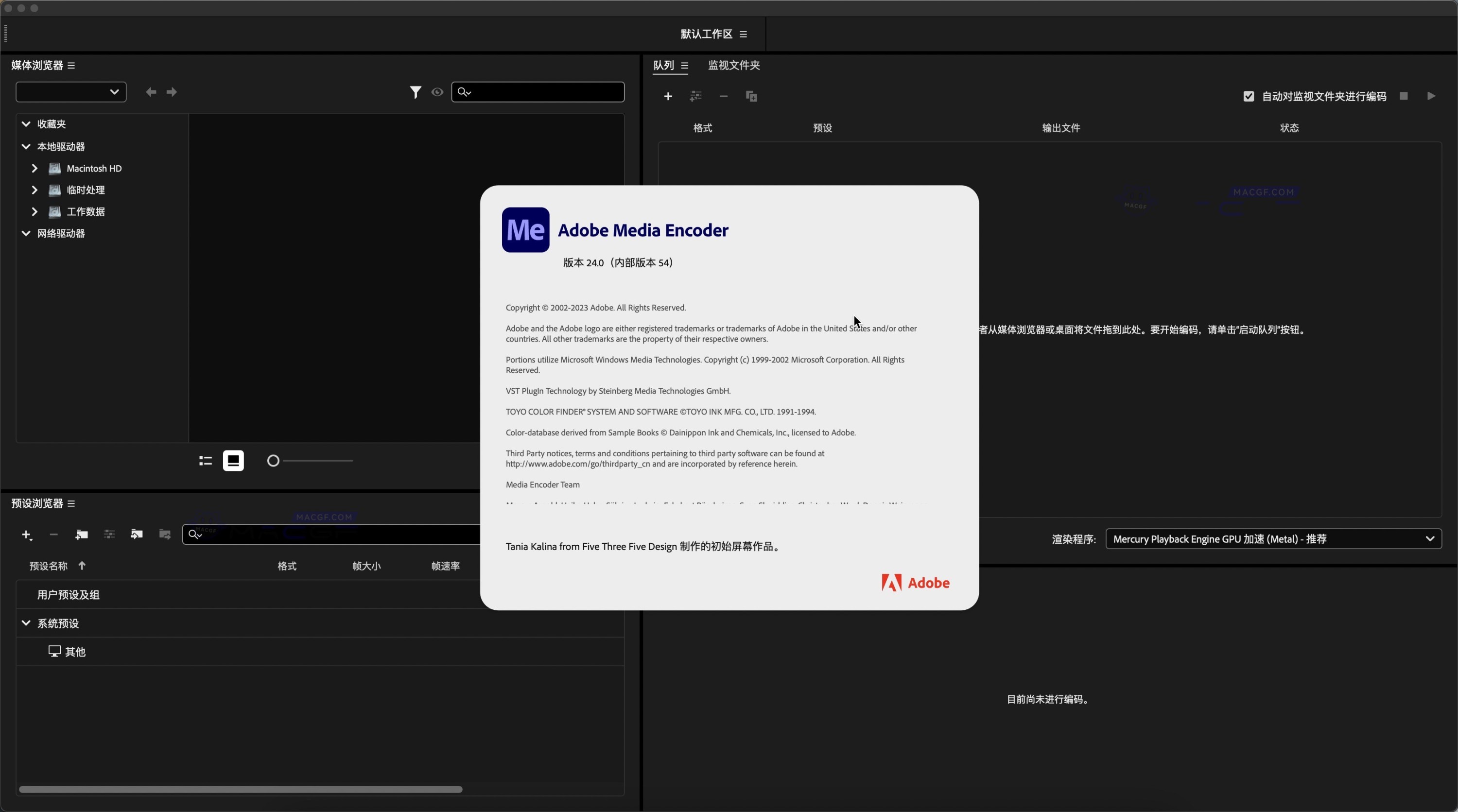This screenshot has width=1458, height=812.
Task: Switch to the 监视文件夹 tab
Action: pos(733,65)
